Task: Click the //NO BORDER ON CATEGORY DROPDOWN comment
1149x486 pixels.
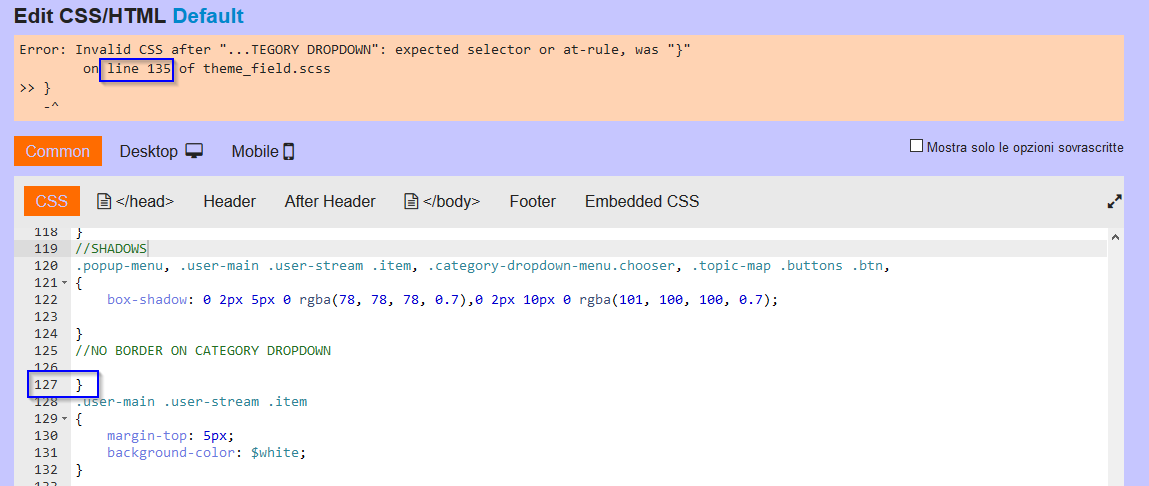Action: point(203,350)
